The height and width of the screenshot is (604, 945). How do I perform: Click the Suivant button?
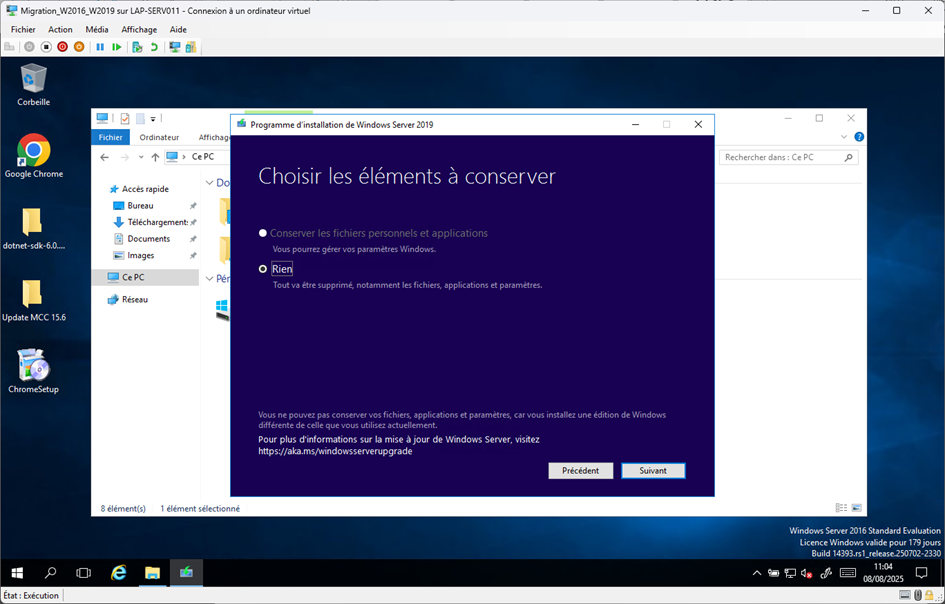pos(653,471)
